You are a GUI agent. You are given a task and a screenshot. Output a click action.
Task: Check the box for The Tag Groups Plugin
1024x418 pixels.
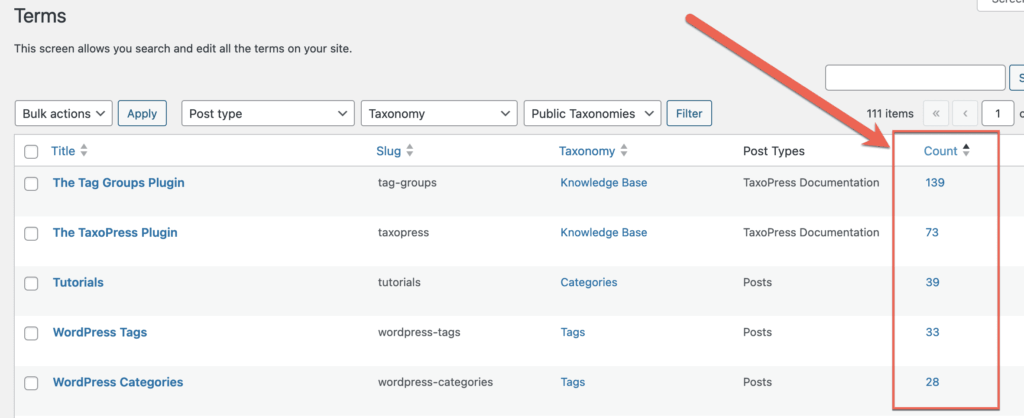tap(31, 184)
